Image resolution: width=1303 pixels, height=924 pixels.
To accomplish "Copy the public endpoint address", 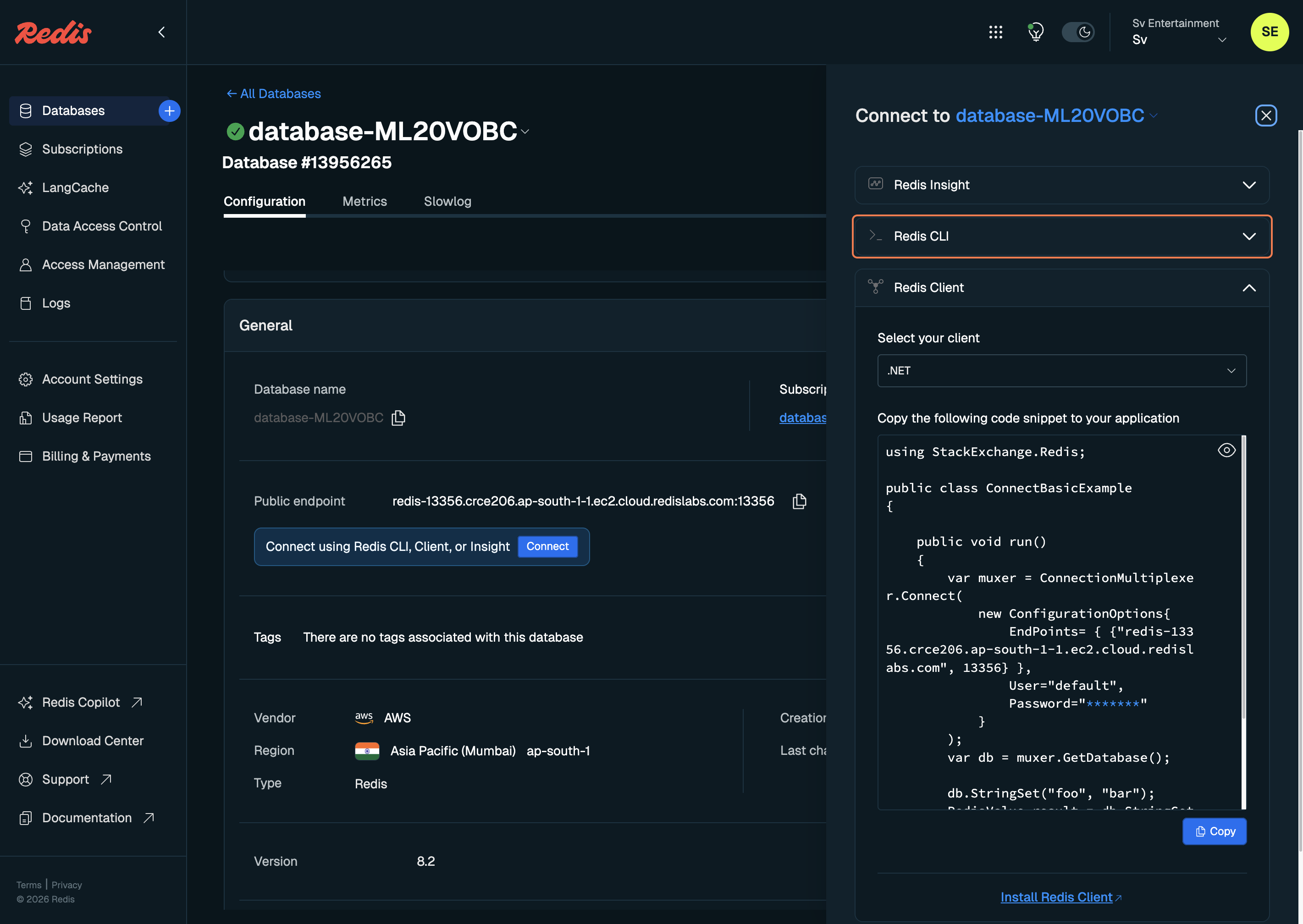I will [800, 501].
